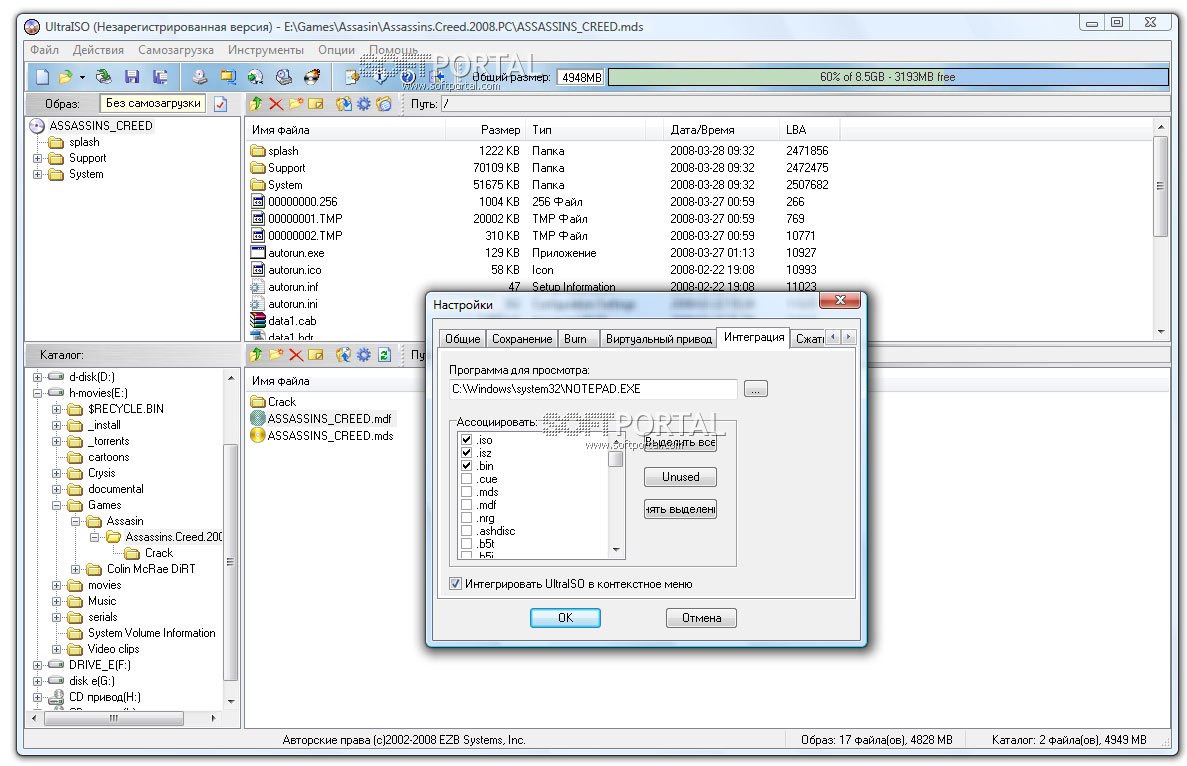Confirm settings with the OK button
Viewport: 1187px width, 766px height.
(x=565, y=618)
